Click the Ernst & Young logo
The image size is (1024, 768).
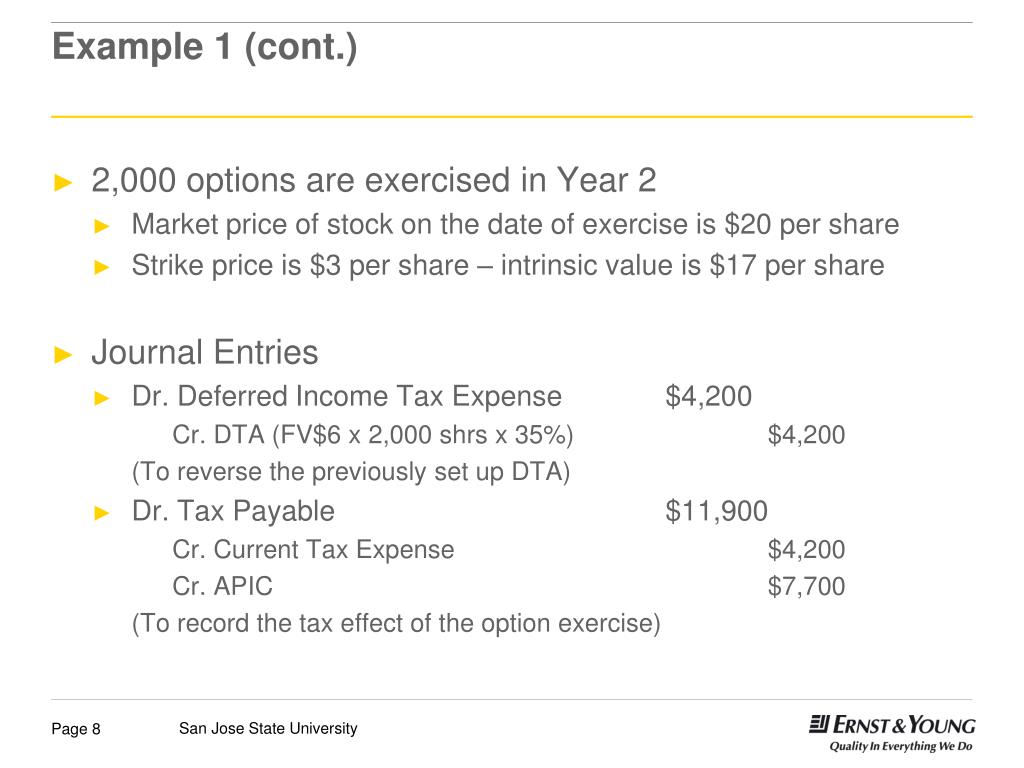[x=892, y=725]
